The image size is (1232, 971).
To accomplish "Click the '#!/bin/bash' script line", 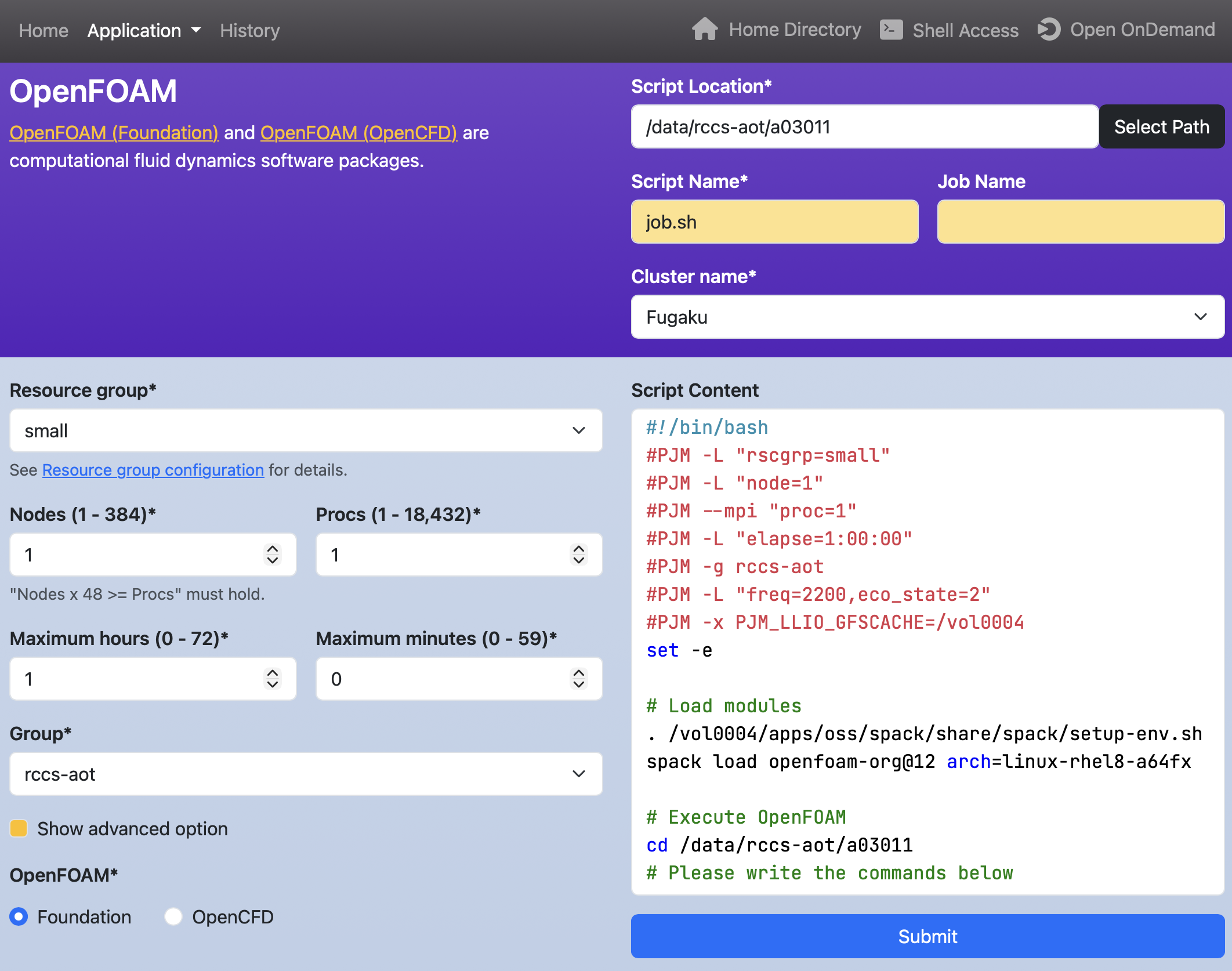I will 707,427.
